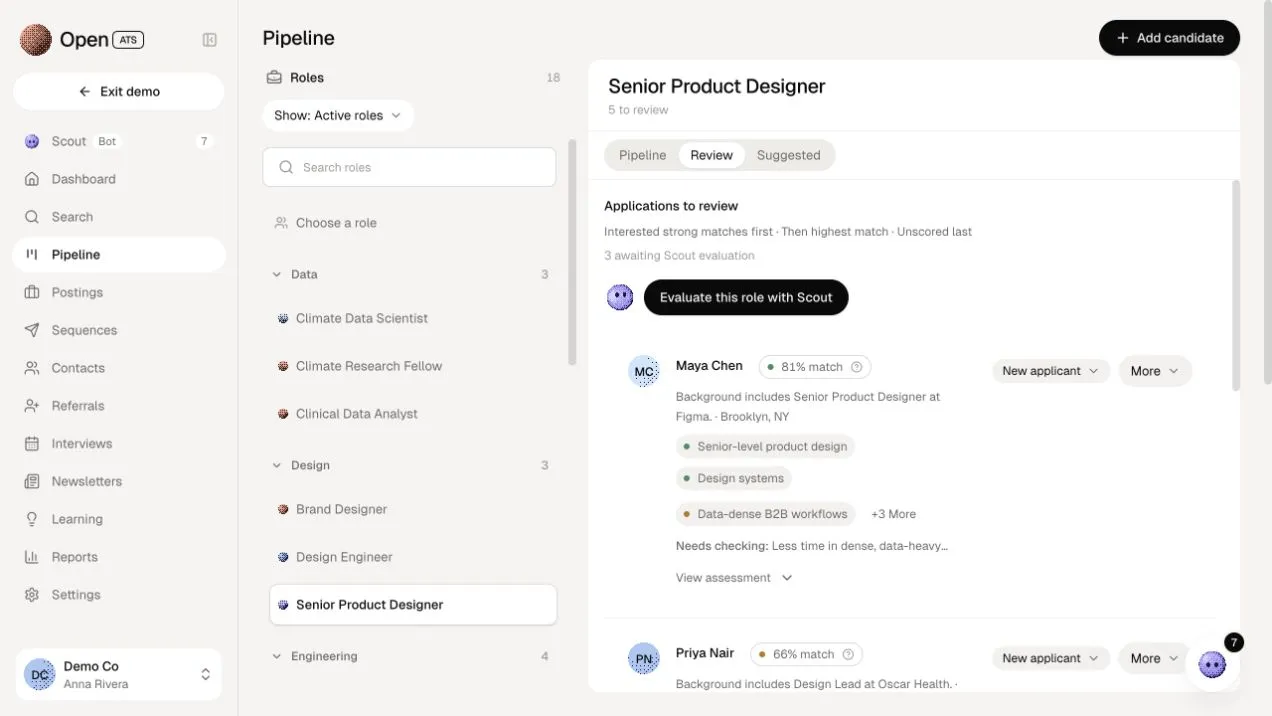The height and width of the screenshot is (716, 1272).
Task: Show the +3 More tags for Maya Chen
Action: 893,514
